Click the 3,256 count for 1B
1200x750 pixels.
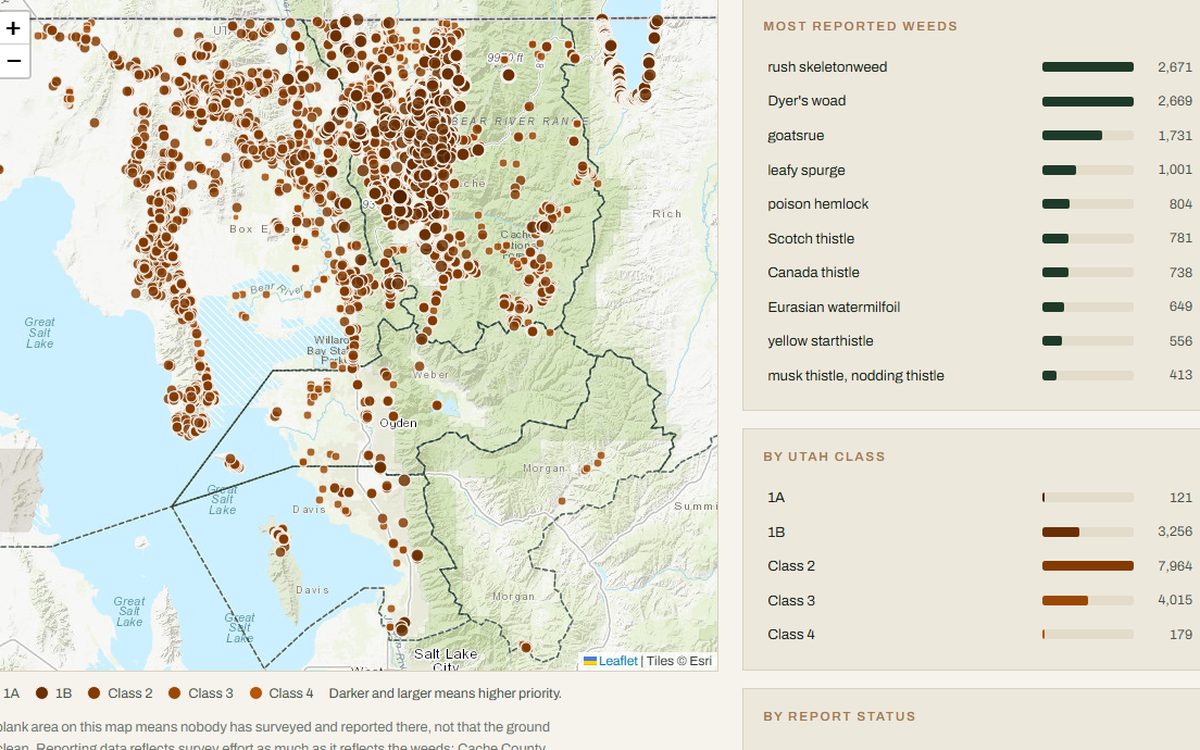click(x=1175, y=532)
